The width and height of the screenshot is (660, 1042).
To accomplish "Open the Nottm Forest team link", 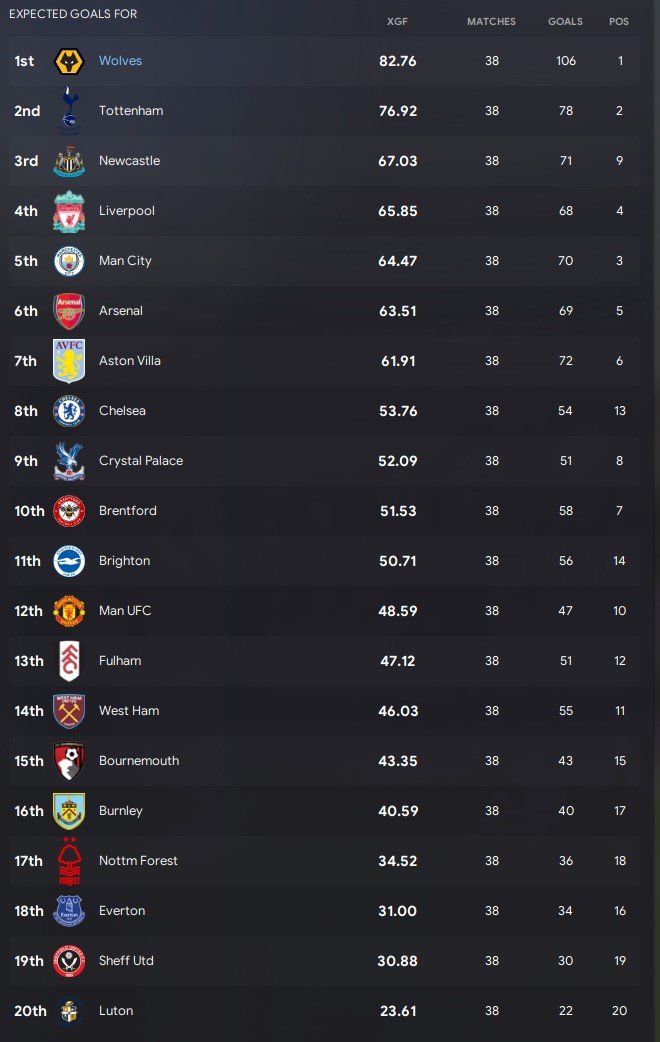I will coord(138,861).
